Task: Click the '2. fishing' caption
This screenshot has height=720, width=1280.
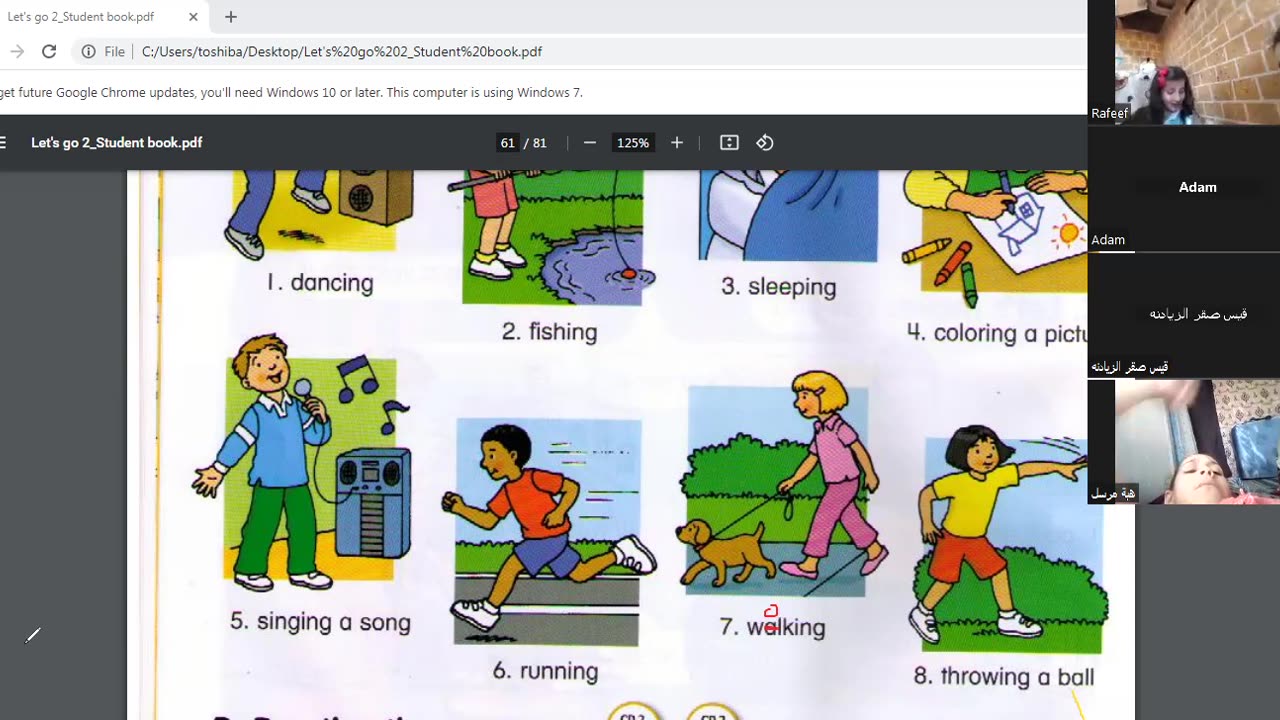Action: tap(549, 332)
